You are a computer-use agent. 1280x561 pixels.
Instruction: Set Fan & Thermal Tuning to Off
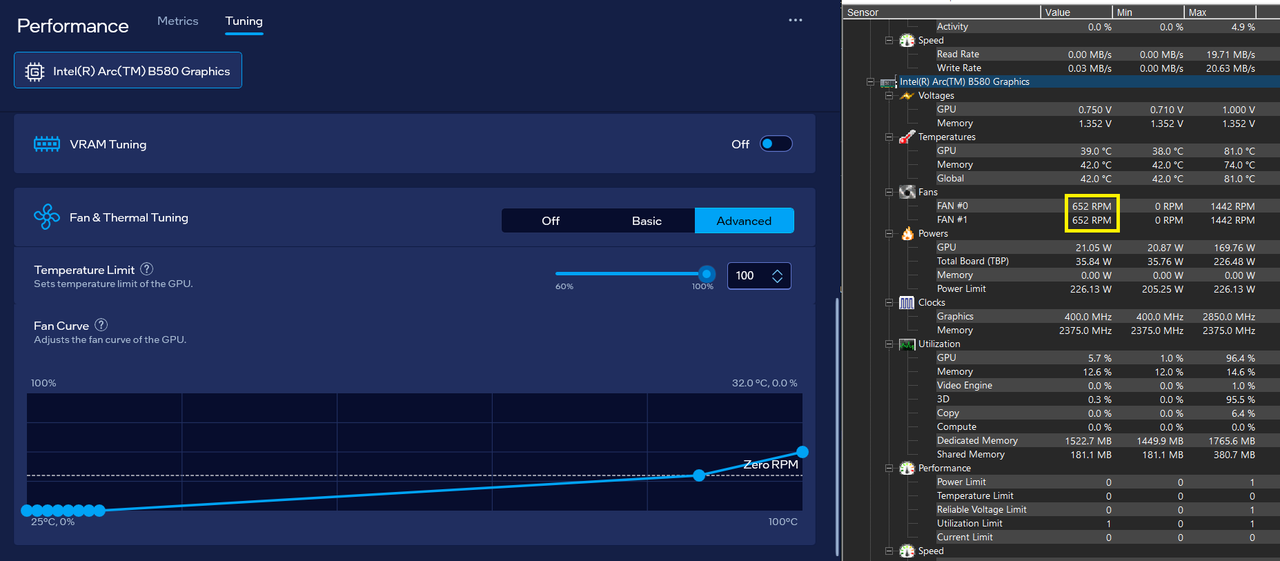[x=550, y=220]
